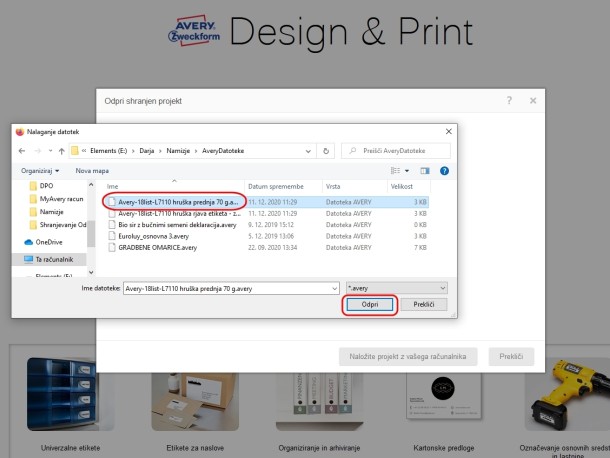This screenshot has width=610, height=458.
Task: Open the Univerzalne etikete thumbnail
Action: (x=70, y=395)
